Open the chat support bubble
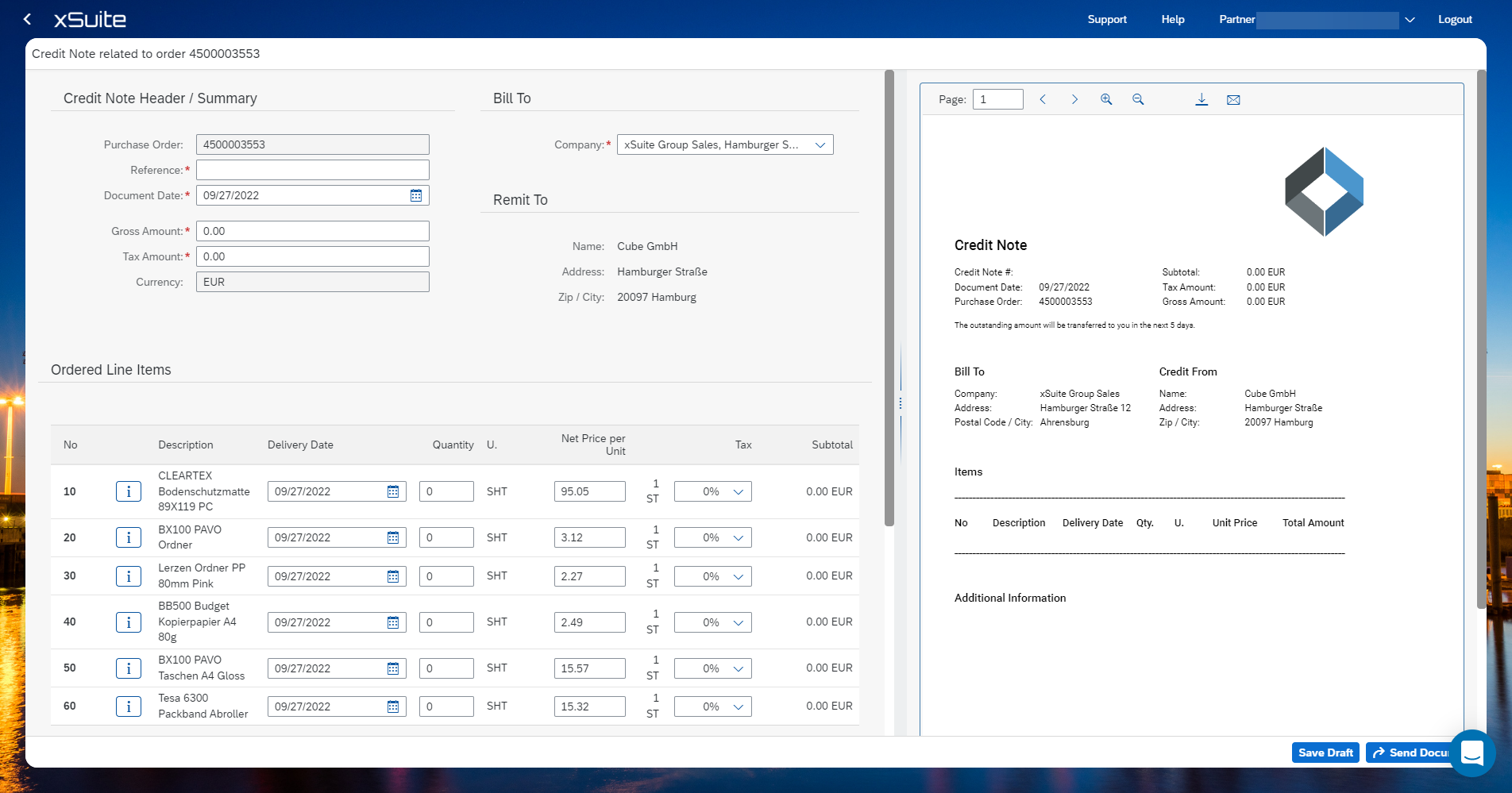 coord(1472,753)
